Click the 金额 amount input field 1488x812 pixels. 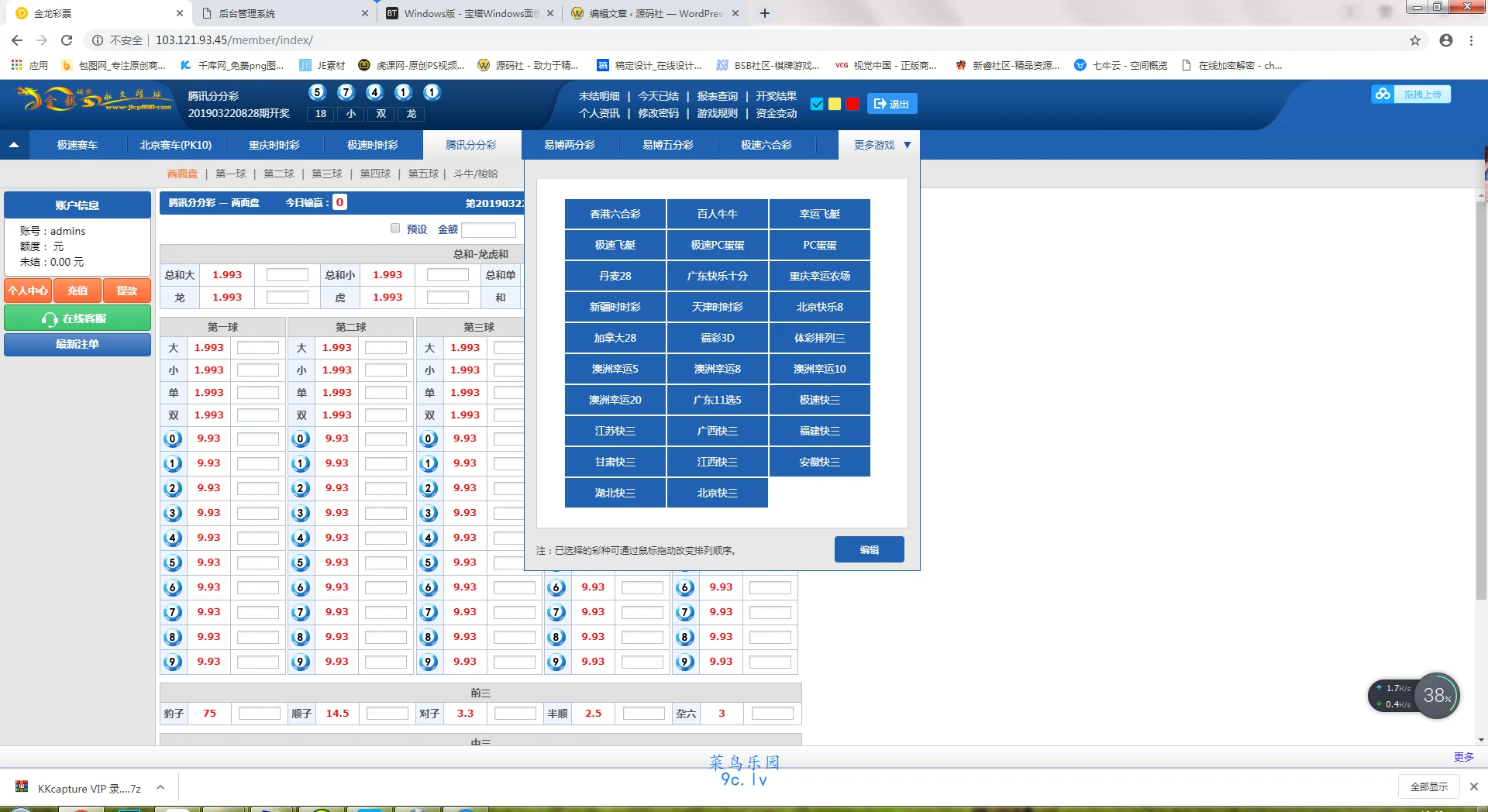pyautogui.click(x=489, y=229)
